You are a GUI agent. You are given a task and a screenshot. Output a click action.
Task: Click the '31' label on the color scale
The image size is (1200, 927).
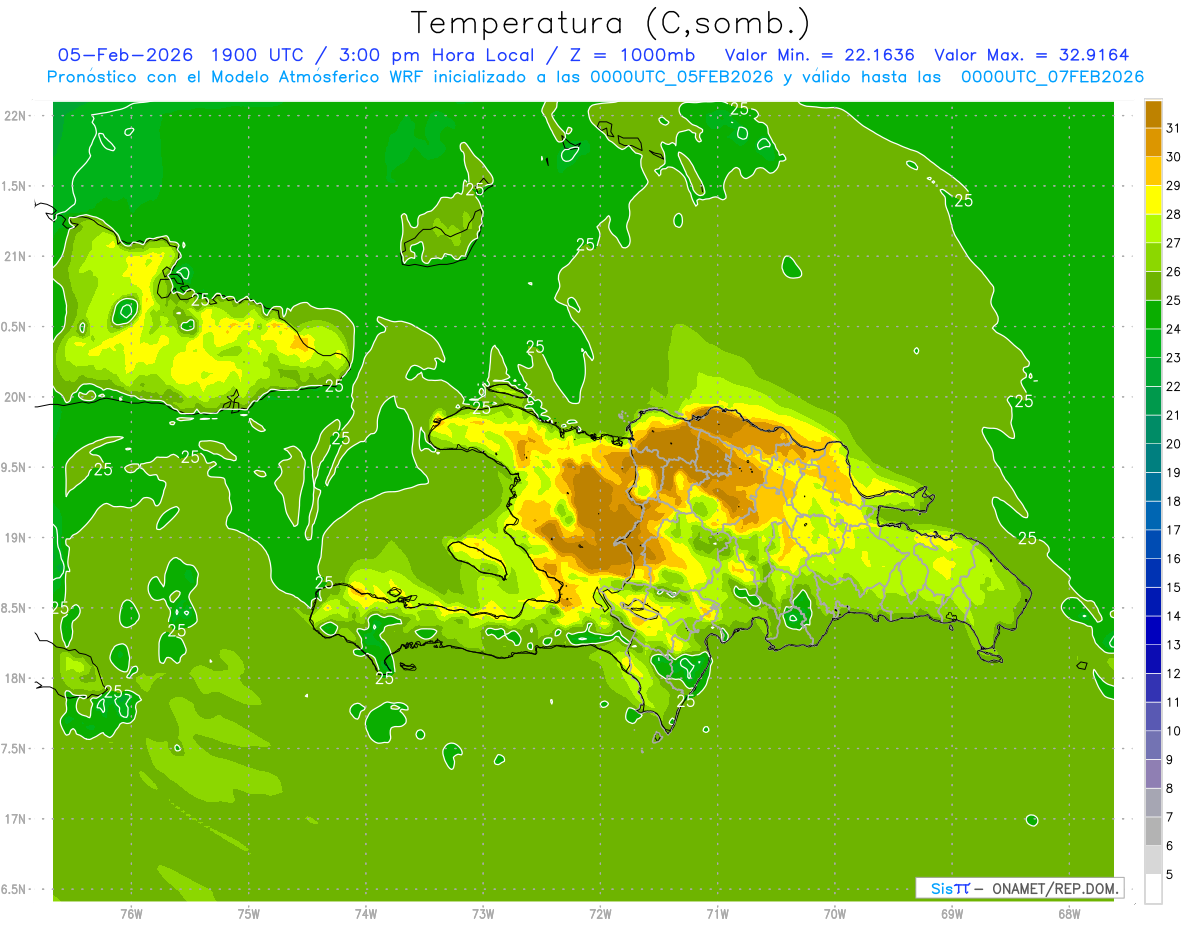1173,128
